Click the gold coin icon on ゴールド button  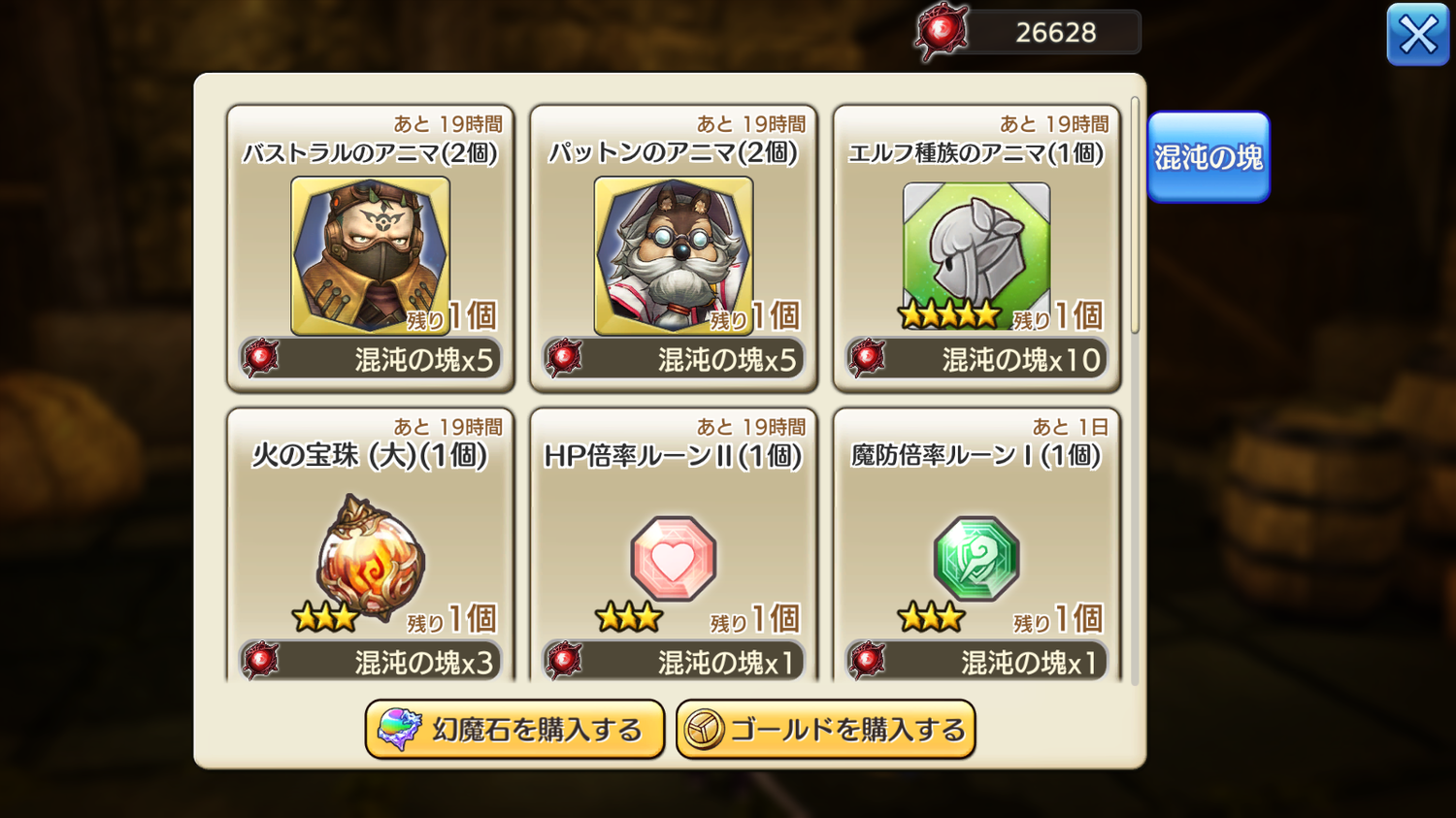point(704,730)
